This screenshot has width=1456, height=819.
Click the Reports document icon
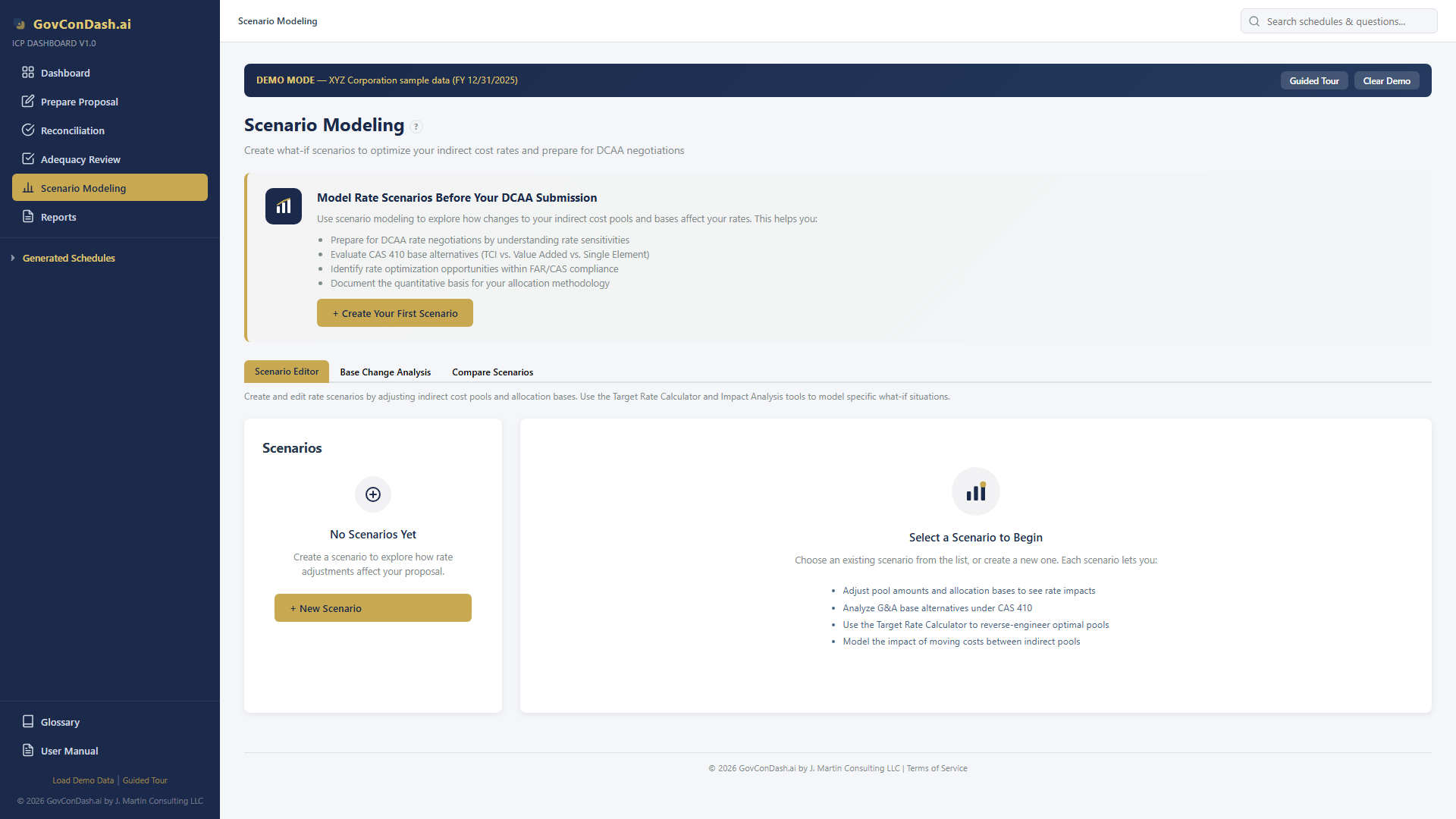28,217
